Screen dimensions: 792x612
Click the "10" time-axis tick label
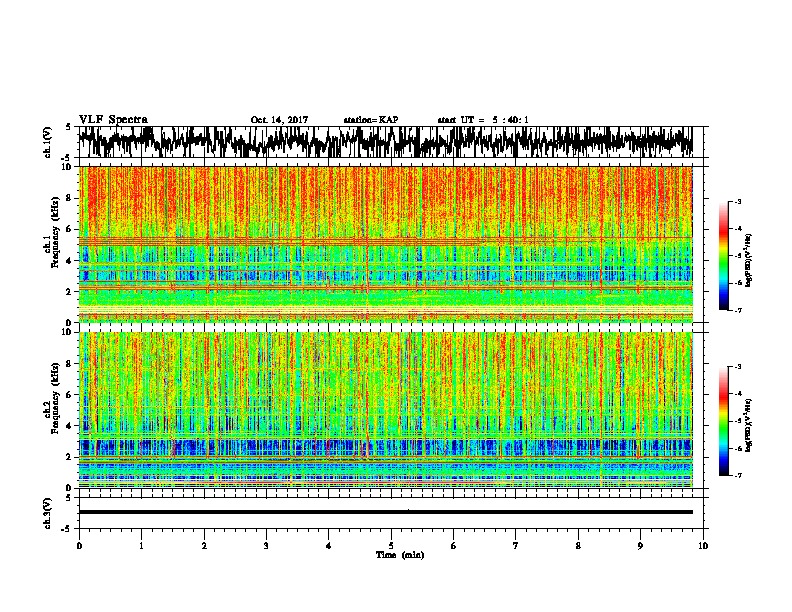703,546
